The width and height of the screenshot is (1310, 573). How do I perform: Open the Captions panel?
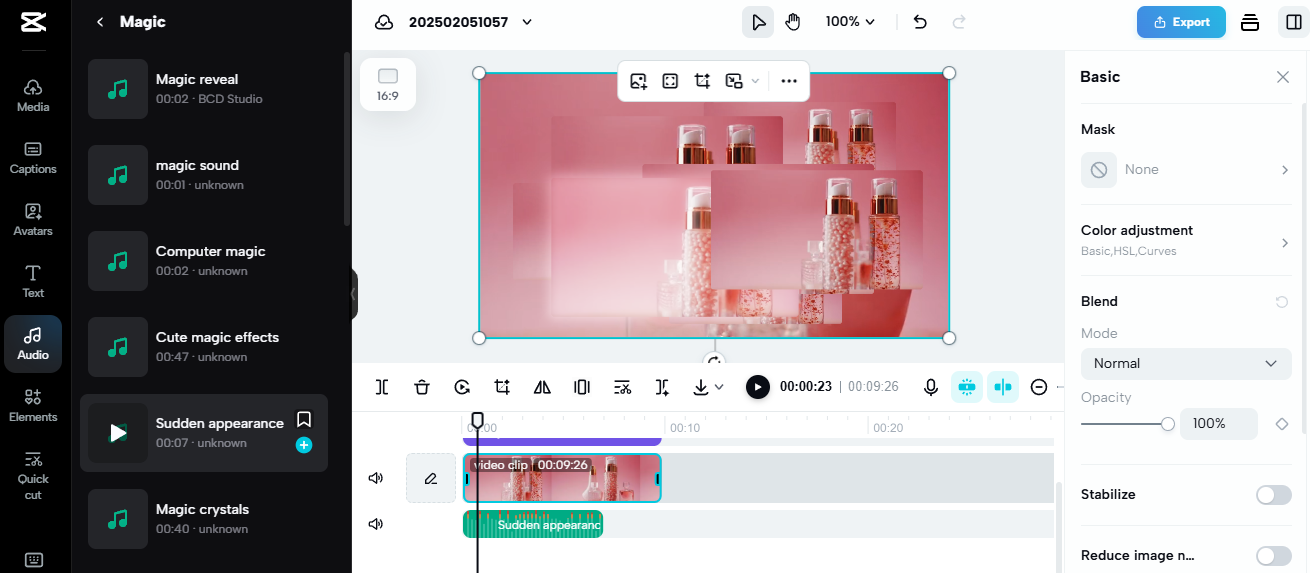tap(33, 157)
